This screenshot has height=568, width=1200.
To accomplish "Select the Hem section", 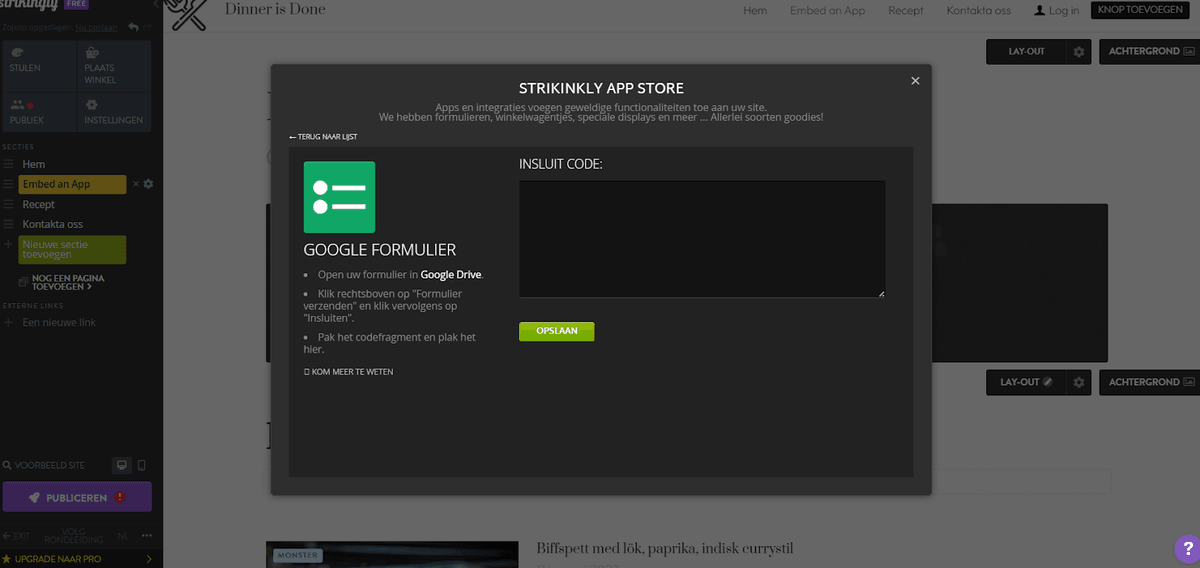I will point(34,164).
